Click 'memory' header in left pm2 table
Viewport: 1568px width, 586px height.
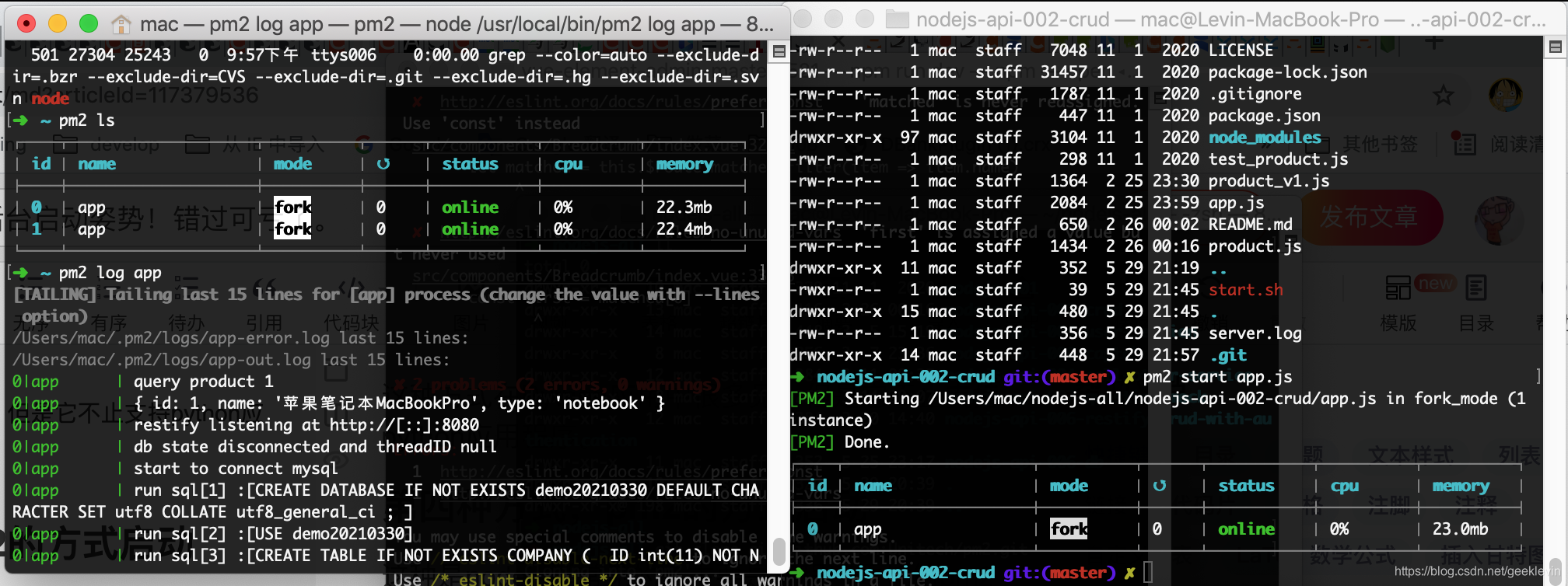tap(684, 164)
